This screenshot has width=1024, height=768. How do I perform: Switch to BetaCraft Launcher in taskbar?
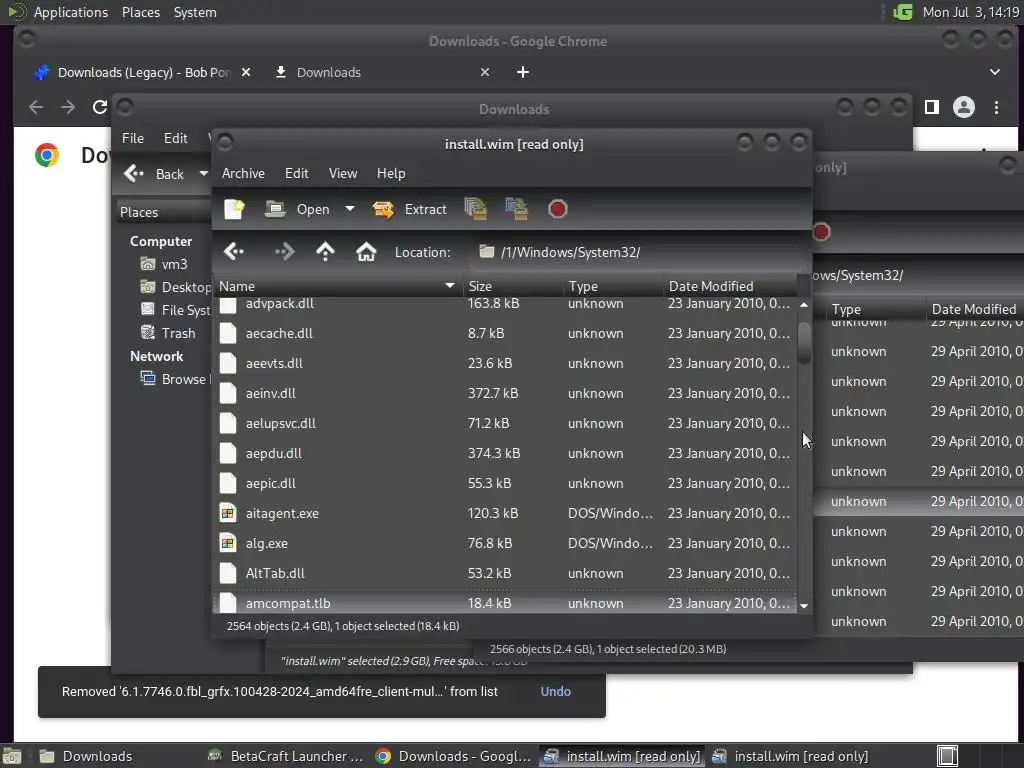click(285, 756)
